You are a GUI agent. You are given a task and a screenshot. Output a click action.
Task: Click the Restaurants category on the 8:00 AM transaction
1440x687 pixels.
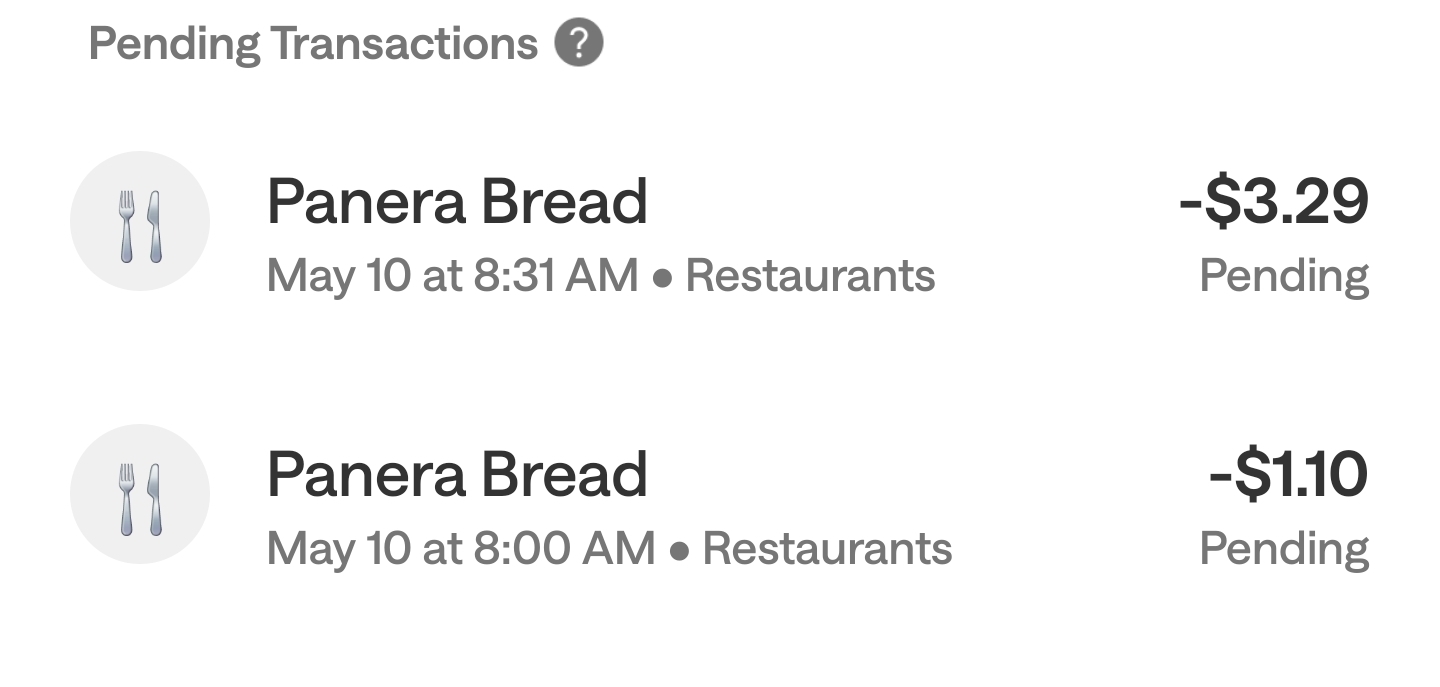click(x=827, y=548)
